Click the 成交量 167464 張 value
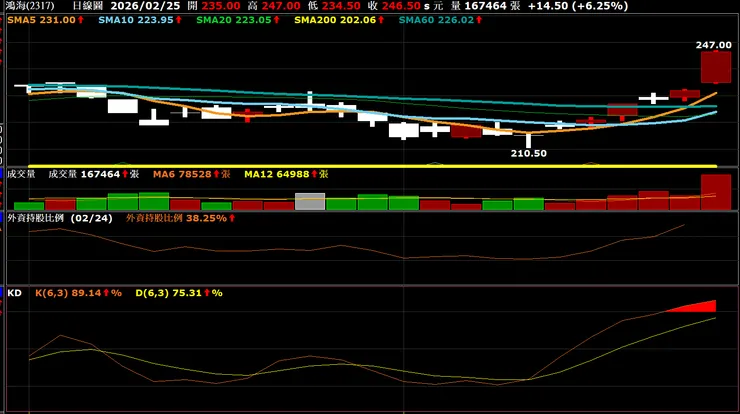 click(93, 174)
